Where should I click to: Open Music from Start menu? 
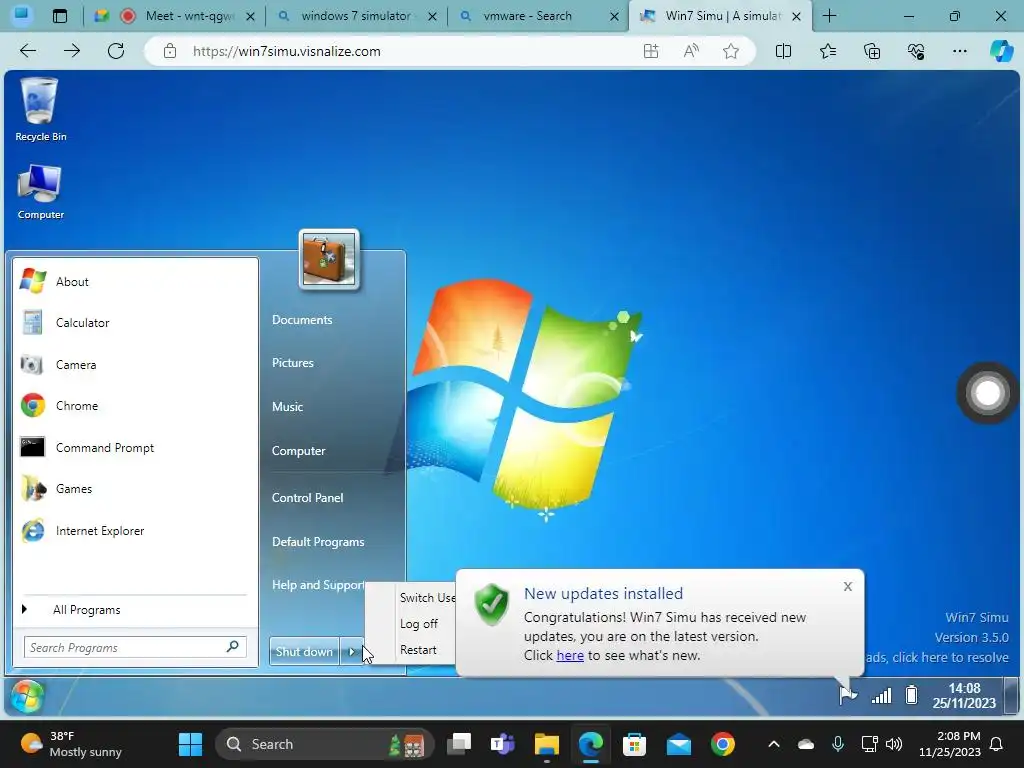pyautogui.click(x=287, y=407)
